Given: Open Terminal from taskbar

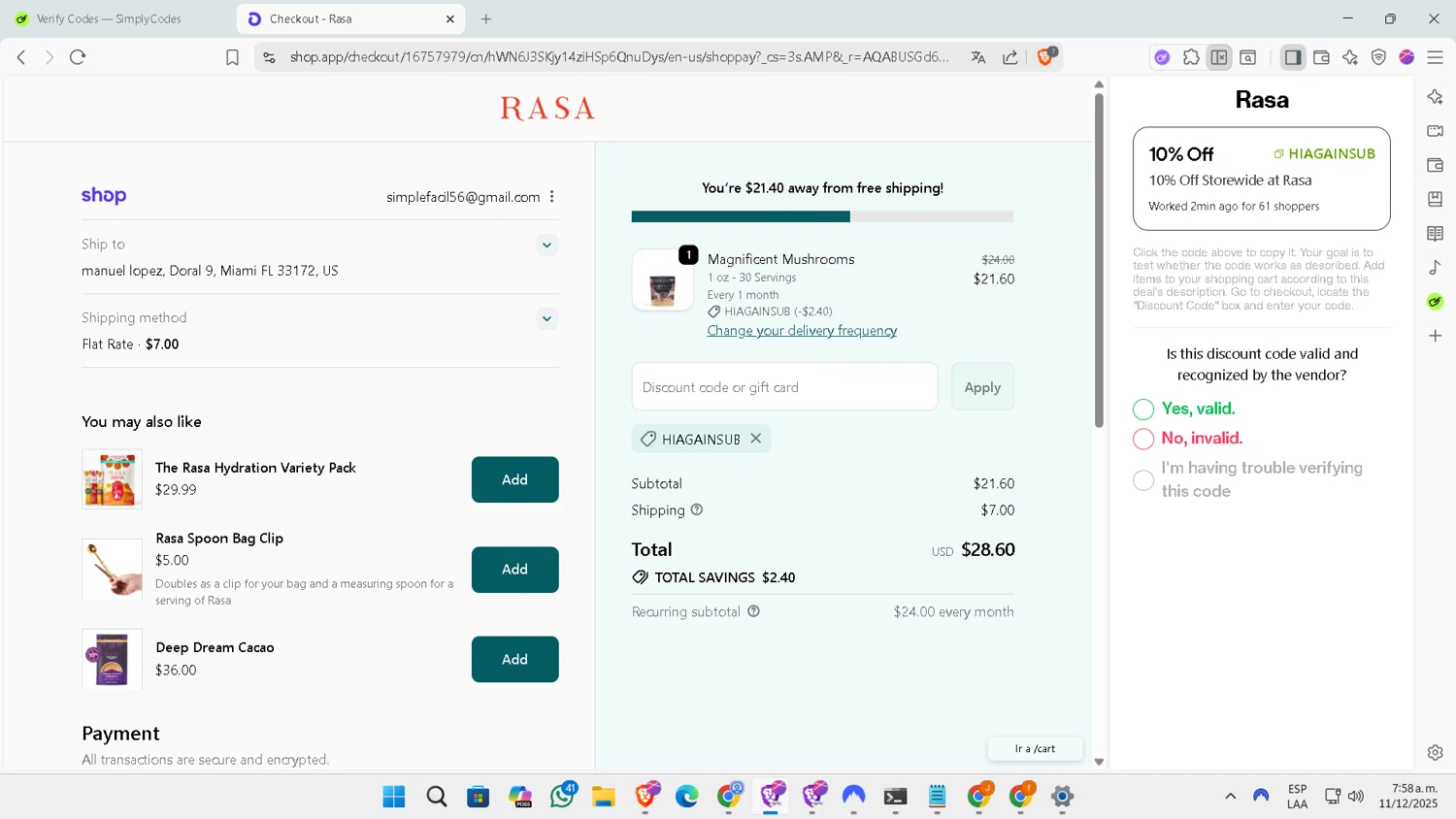Looking at the screenshot, I should (895, 797).
